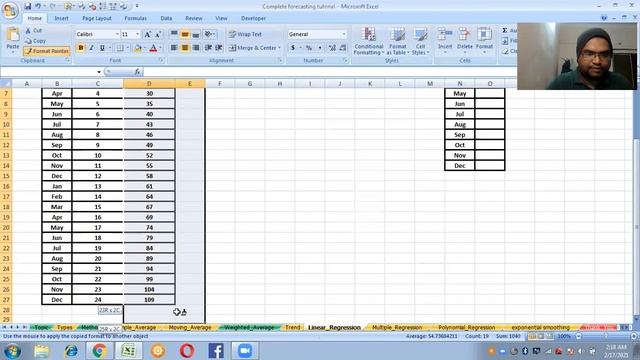The image size is (640, 360).
Task: Open the Insert ribbon tab
Action: [x=62, y=18]
